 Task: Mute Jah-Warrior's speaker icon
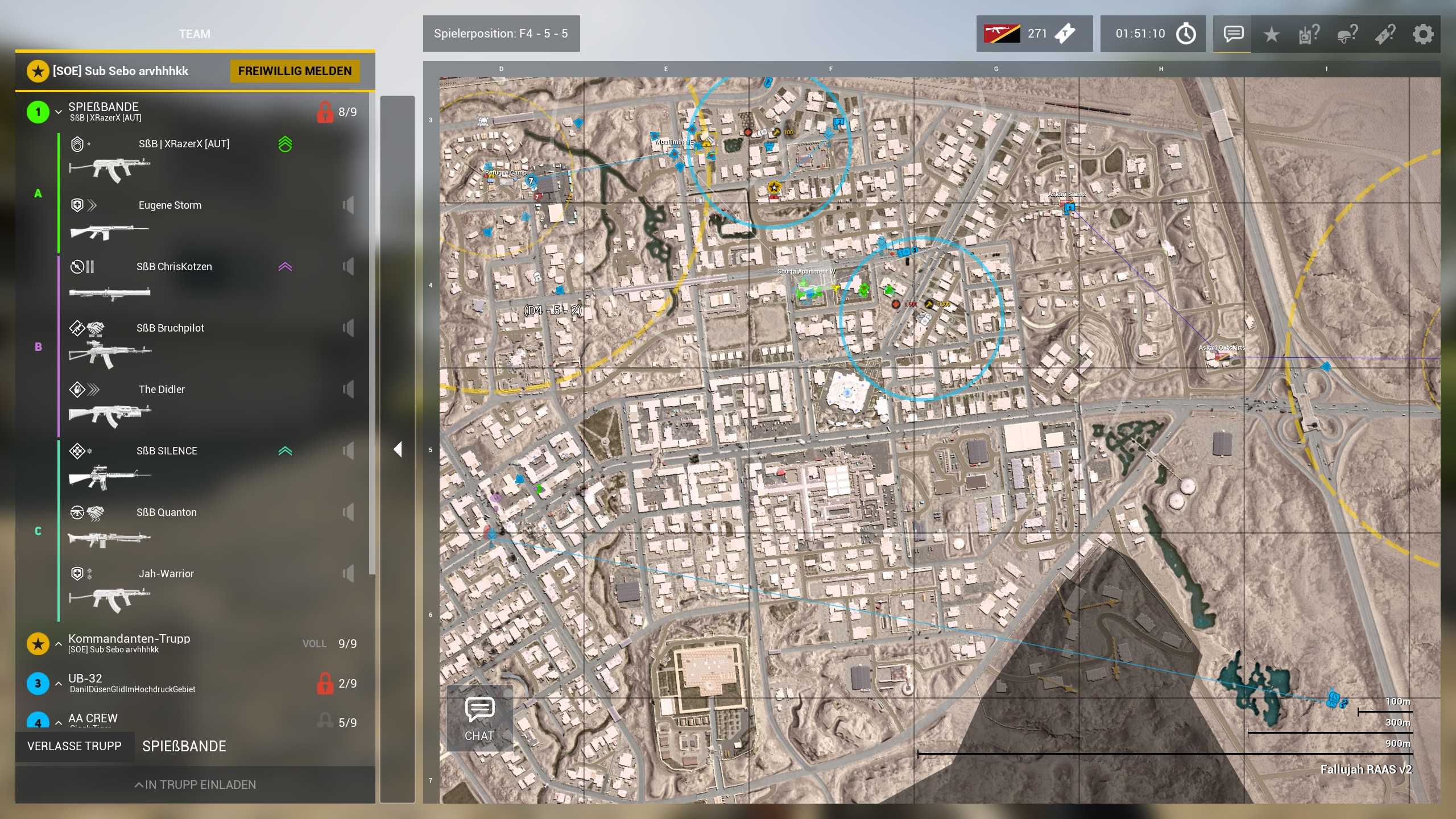348,573
